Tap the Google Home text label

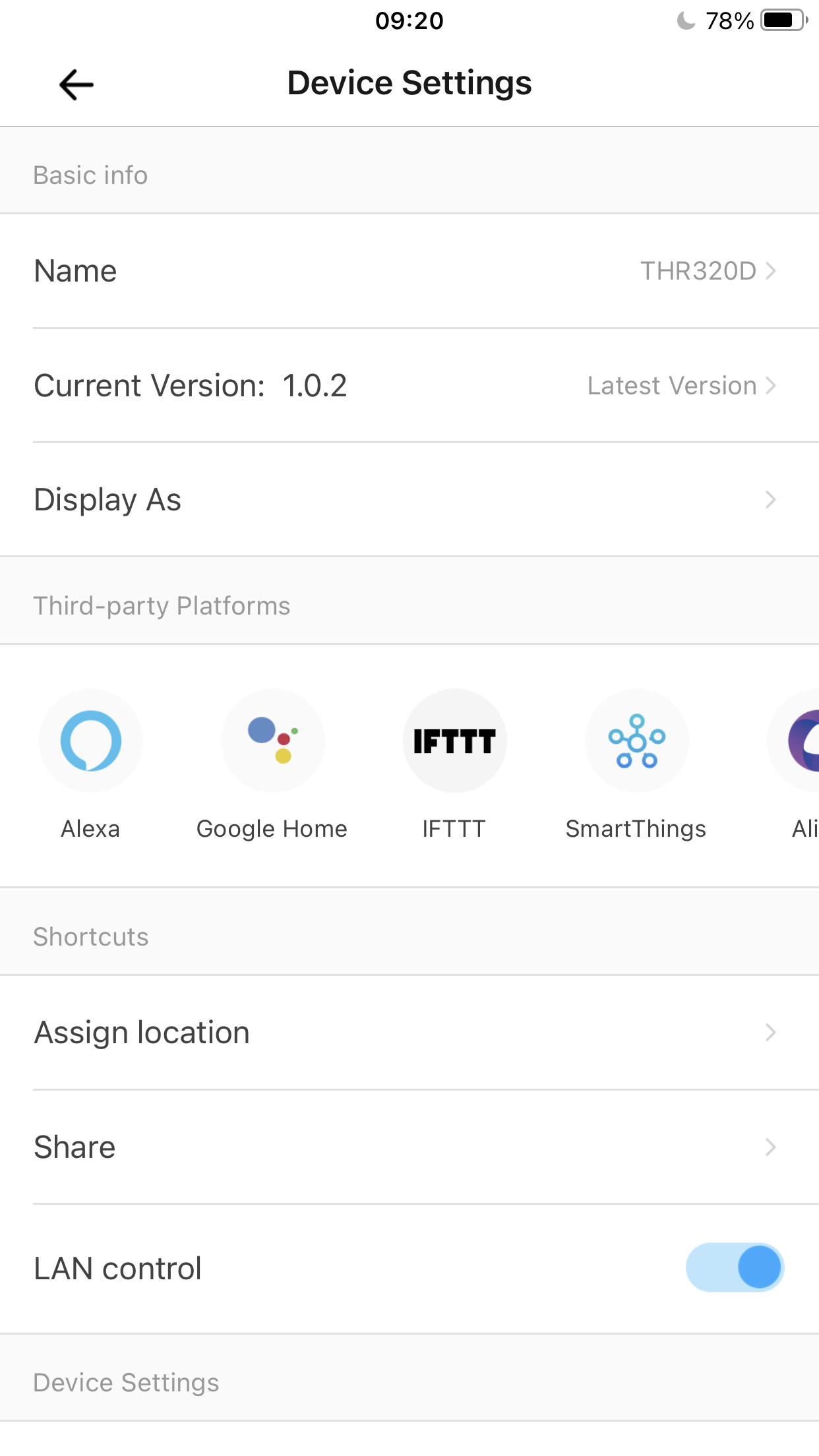pos(272,829)
